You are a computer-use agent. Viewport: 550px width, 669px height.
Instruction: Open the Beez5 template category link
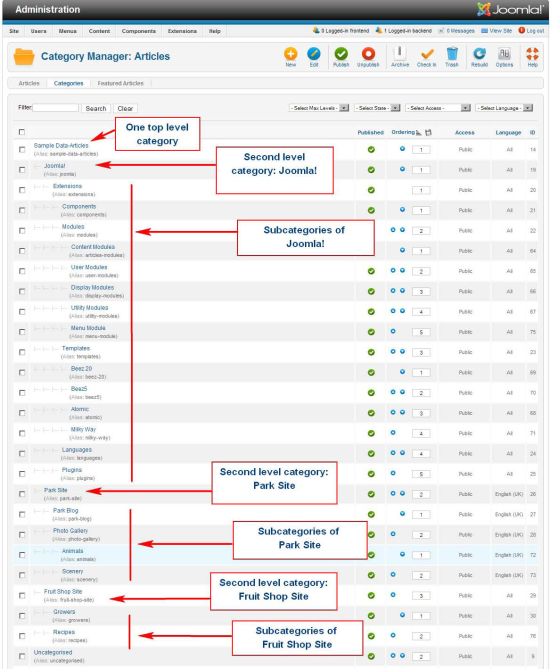(79, 389)
